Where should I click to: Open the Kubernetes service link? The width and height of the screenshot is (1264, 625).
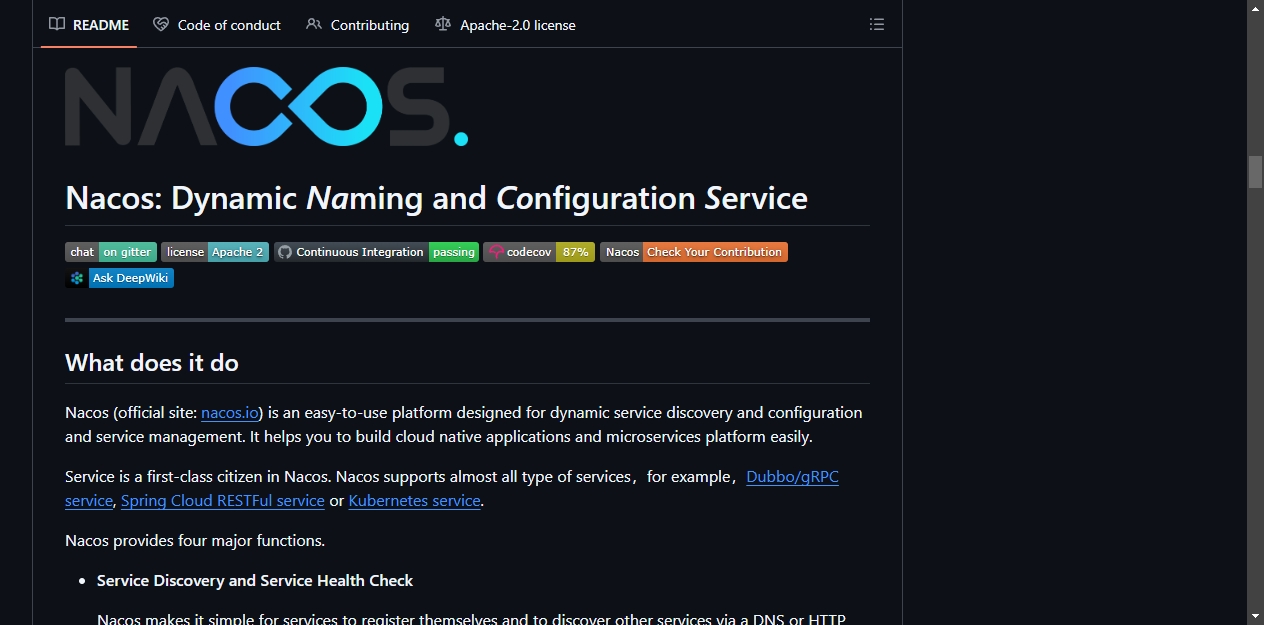pos(415,501)
